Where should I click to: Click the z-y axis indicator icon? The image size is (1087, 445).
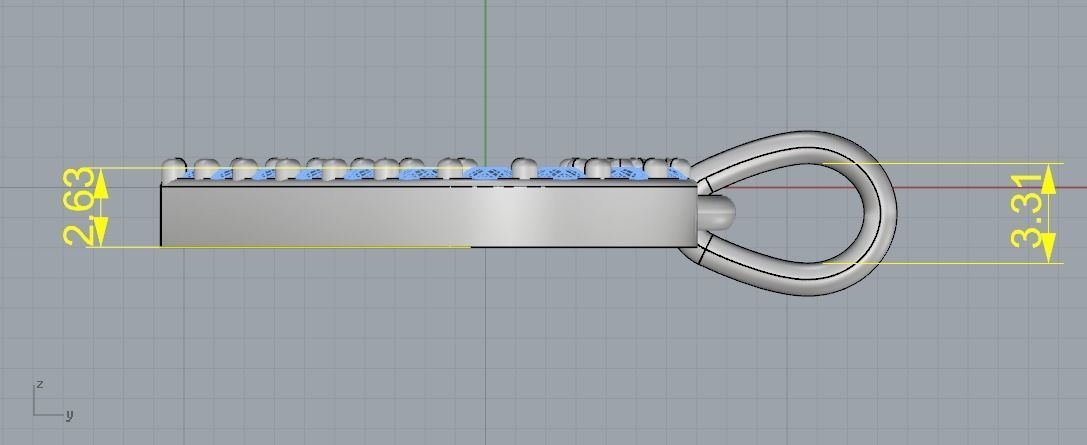point(53,401)
